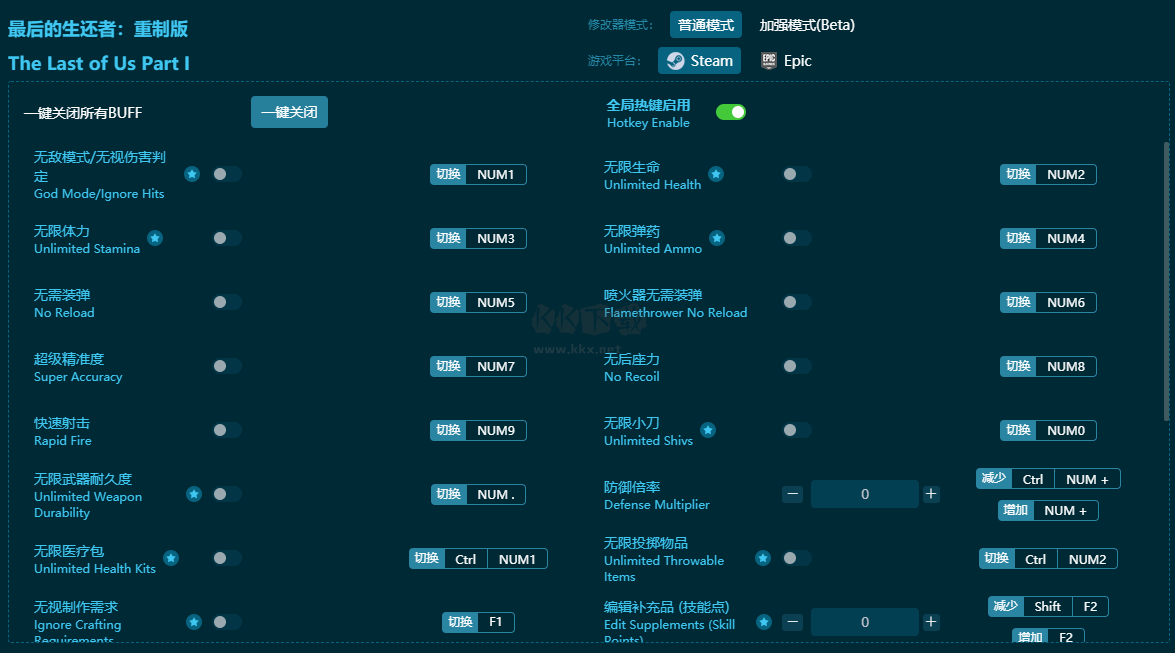Select the Epic platform option
Screen dimensions: 1175x653
(x=786, y=61)
